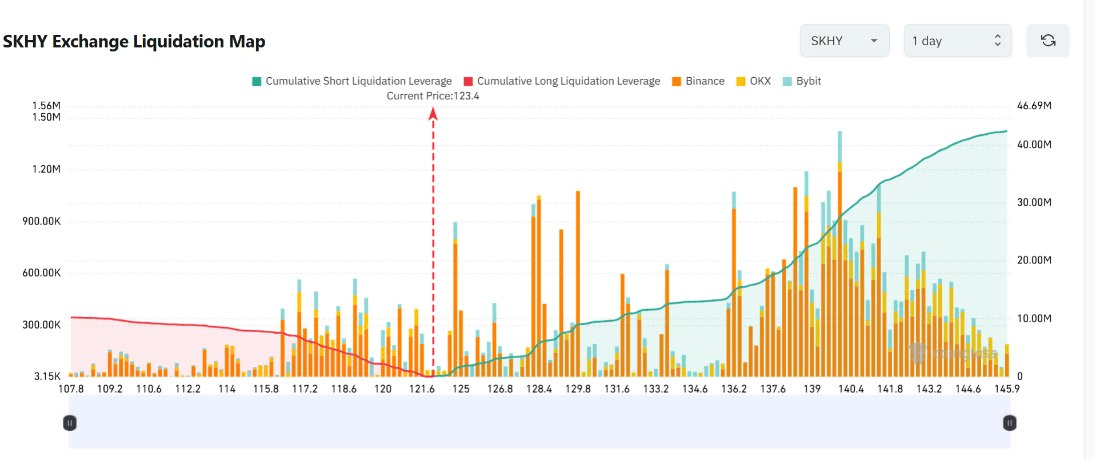Click the light blue range slider track

point(539,422)
